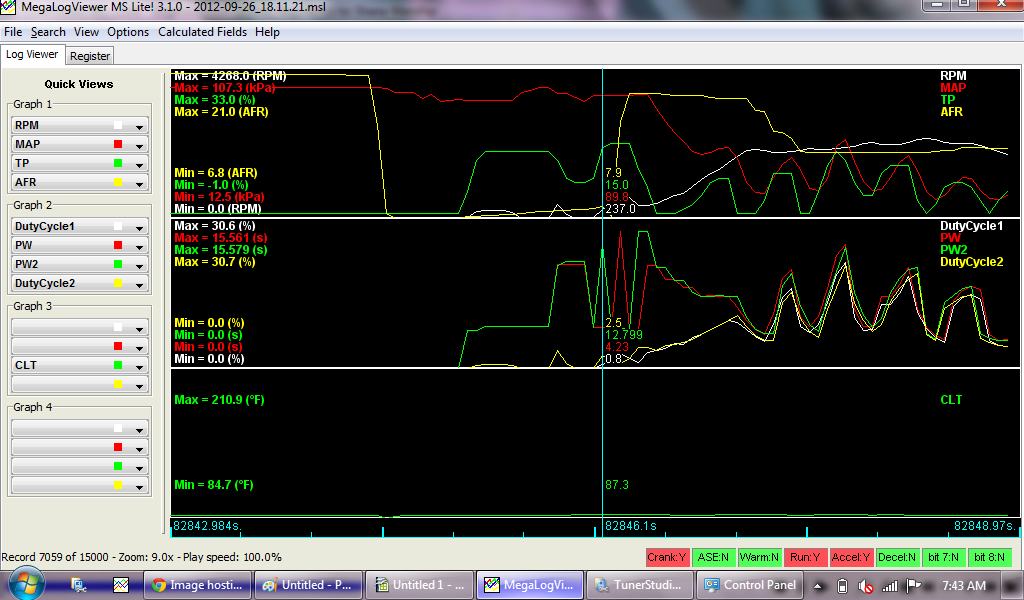Open the Calculated Fields menu
Screen dimensions: 1024x600
(x=202, y=32)
